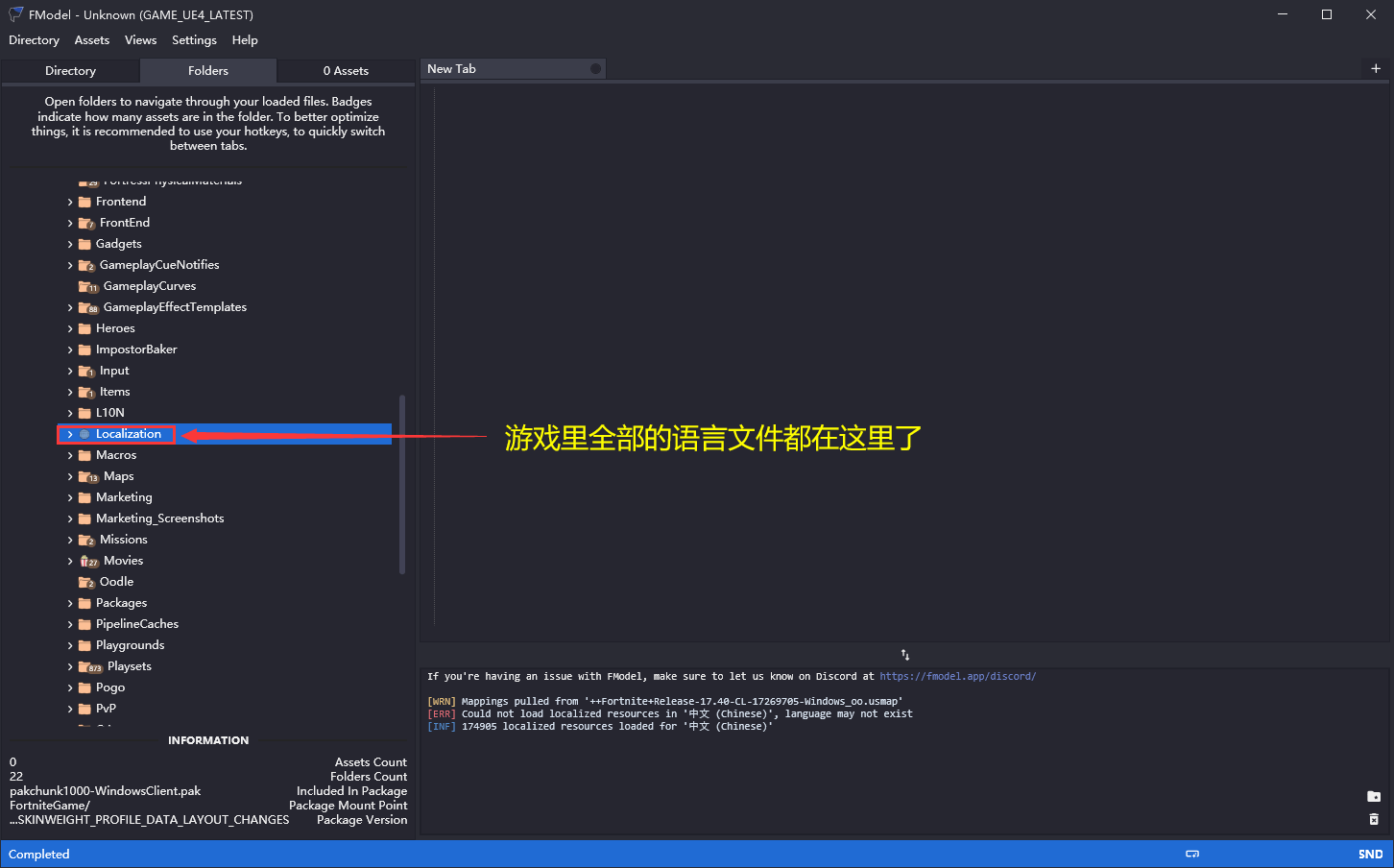Add a new tab with plus button
The image size is (1394, 868).
pyautogui.click(x=1376, y=68)
